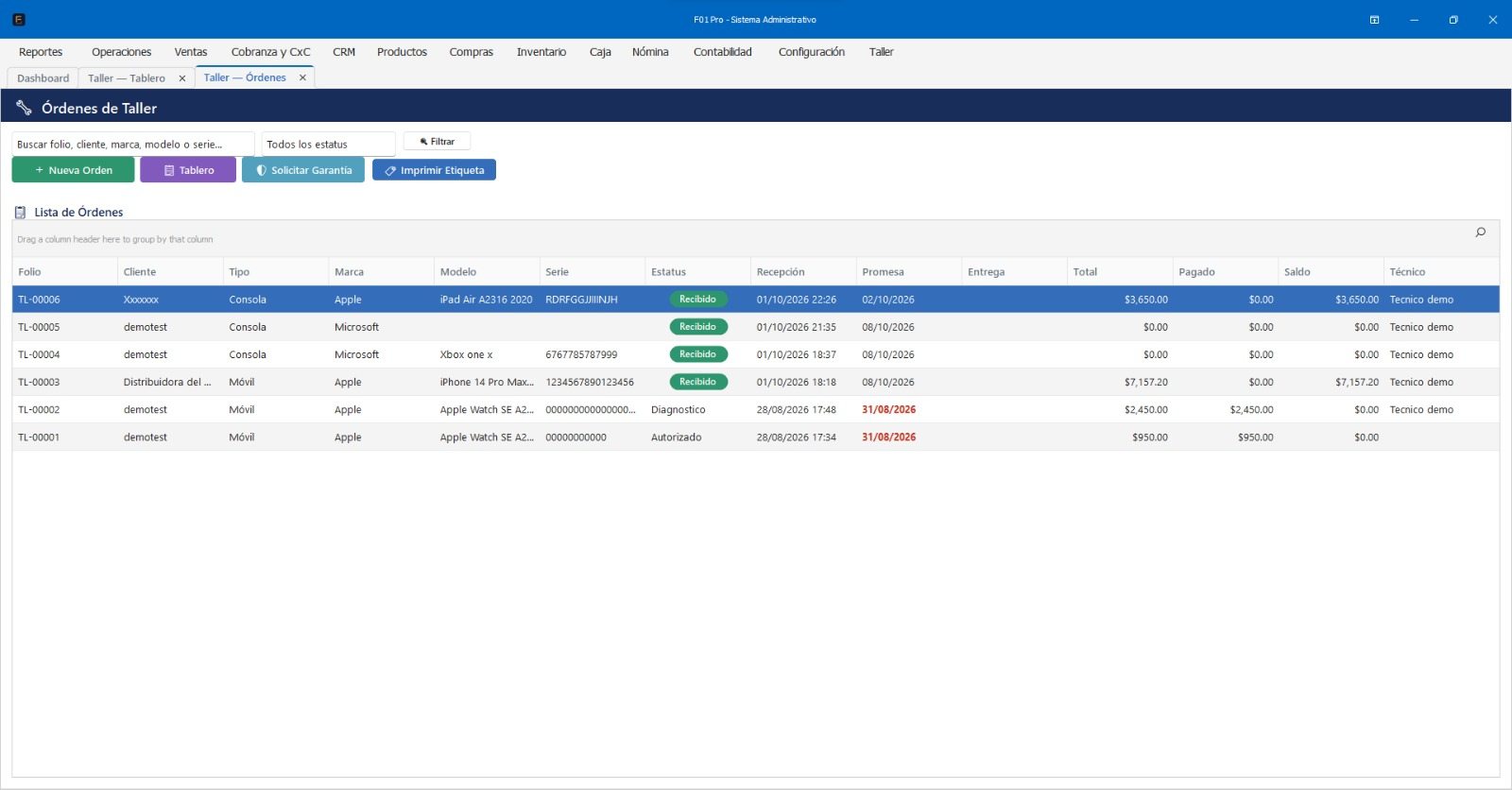Close the Taller — Tablero tab
This screenshot has width=1512, height=790.
click(x=182, y=78)
